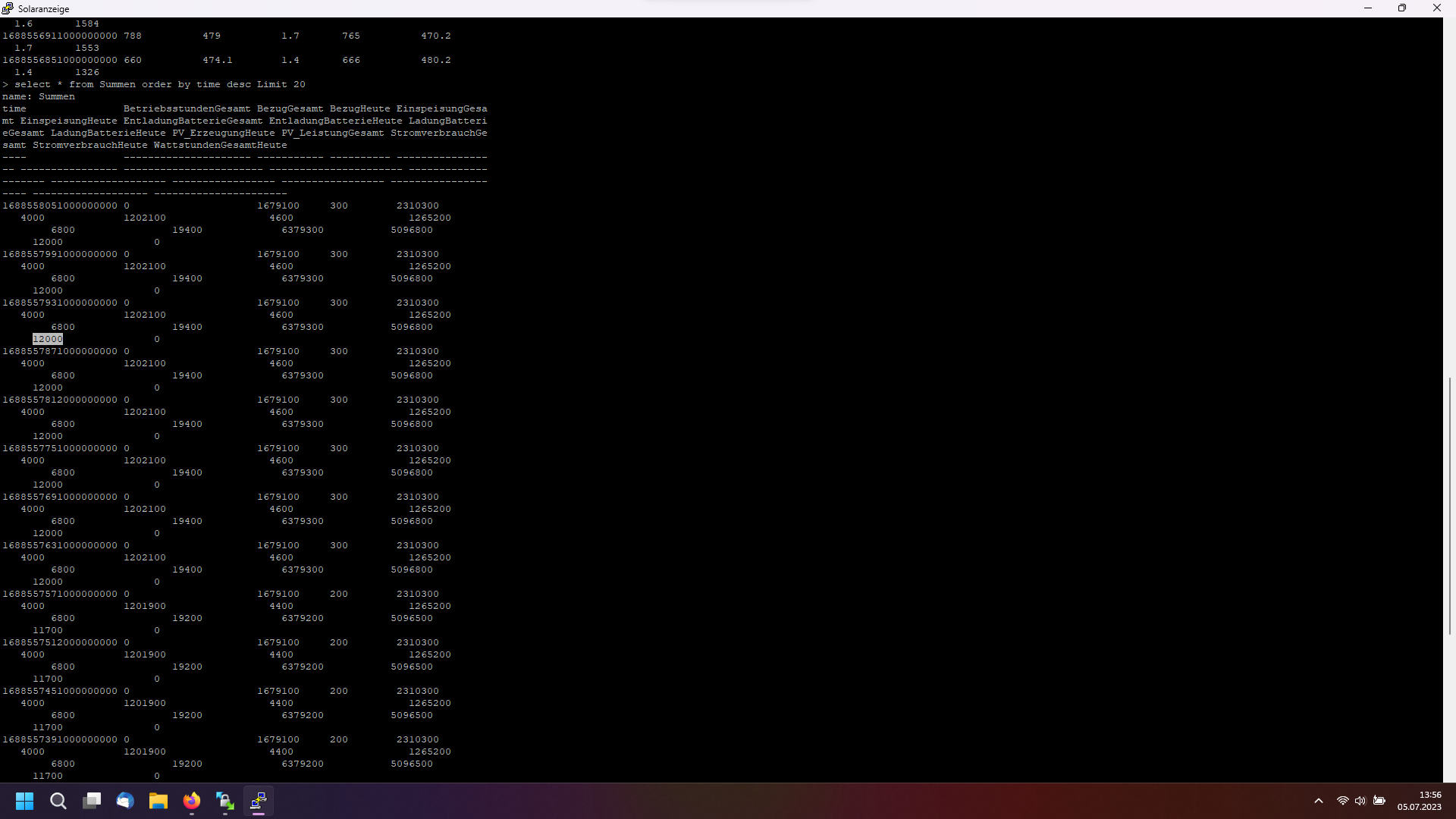The width and height of the screenshot is (1456, 819).
Task: Open the Windows Start menu
Action: click(x=25, y=801)
